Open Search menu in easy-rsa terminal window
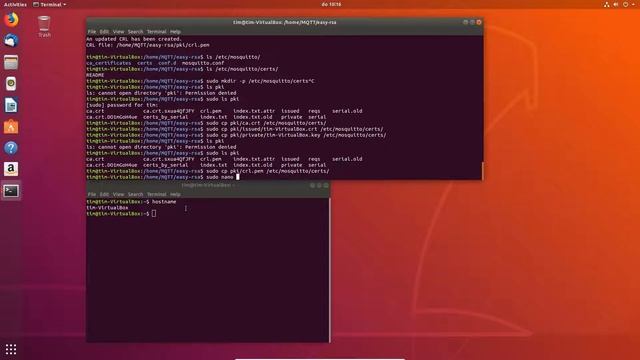Screen dimensions: 640x360 click(x=136, y=31)
